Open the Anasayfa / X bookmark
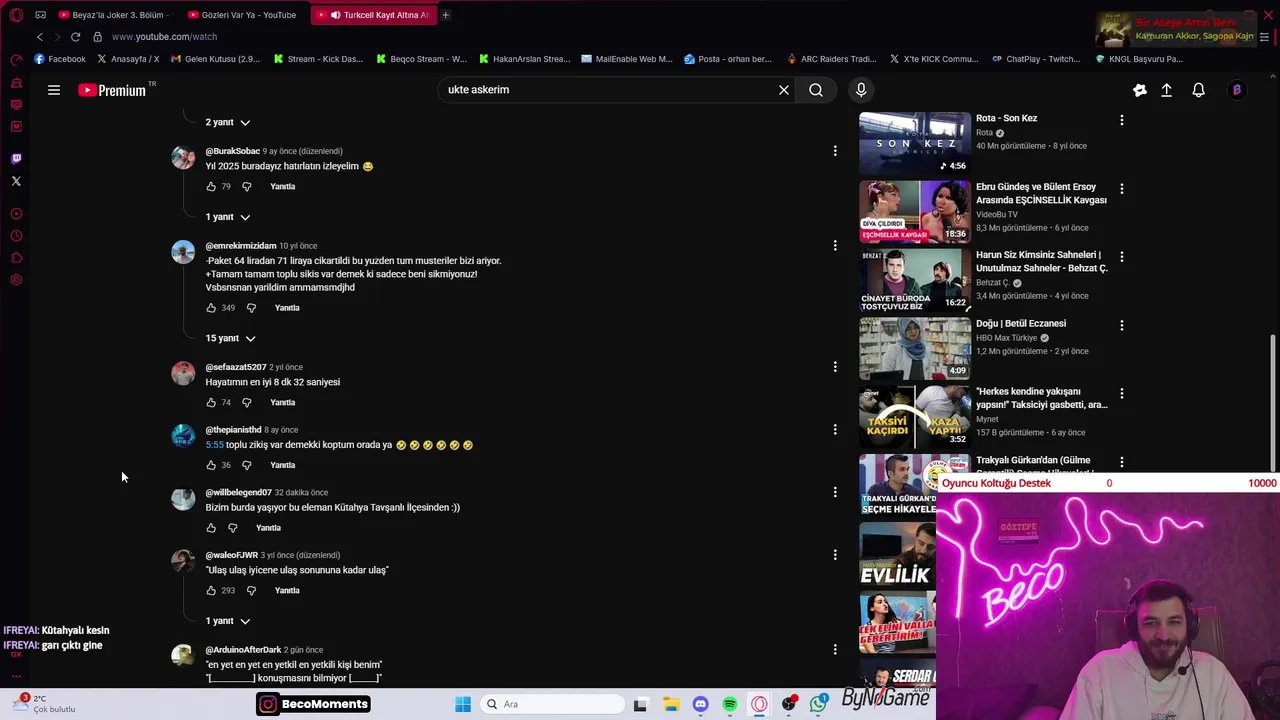 point(128,59)
